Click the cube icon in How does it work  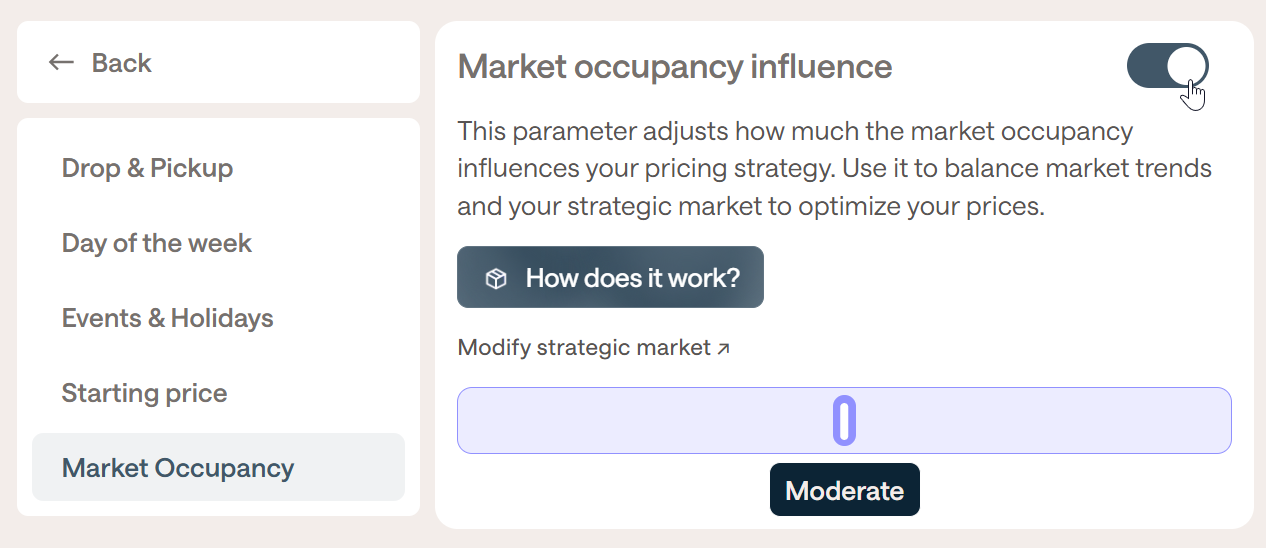click(496, 278)
